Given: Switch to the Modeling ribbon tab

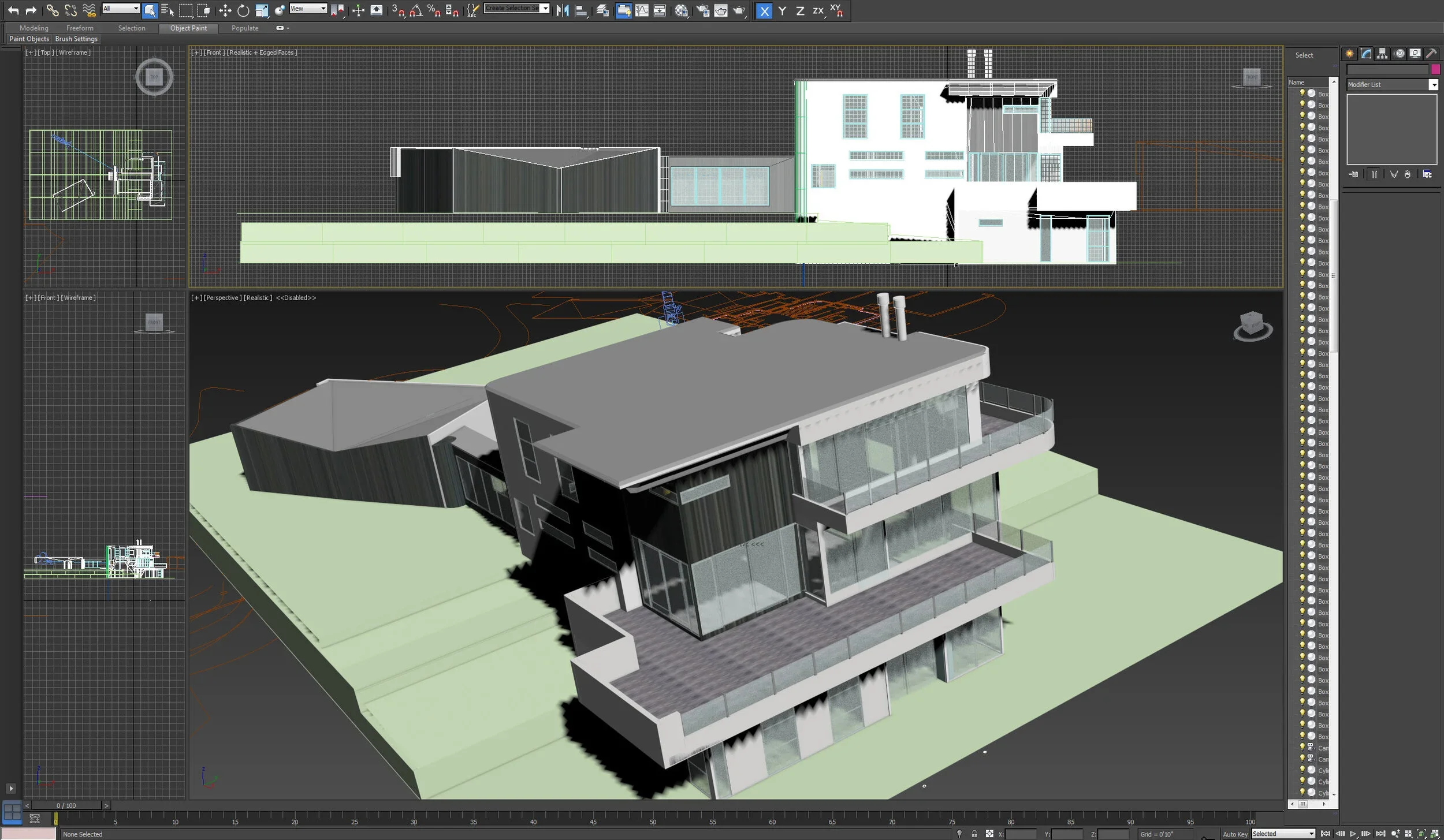Looking at the screenshot, I should pyautogui.click(x=34, y=28).
